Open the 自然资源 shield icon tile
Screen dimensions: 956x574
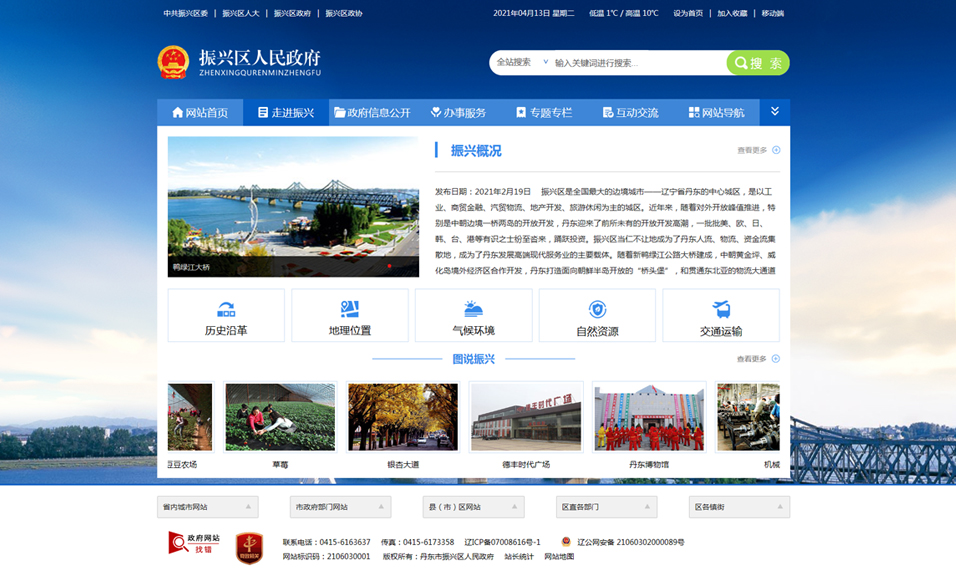(597, 316)
